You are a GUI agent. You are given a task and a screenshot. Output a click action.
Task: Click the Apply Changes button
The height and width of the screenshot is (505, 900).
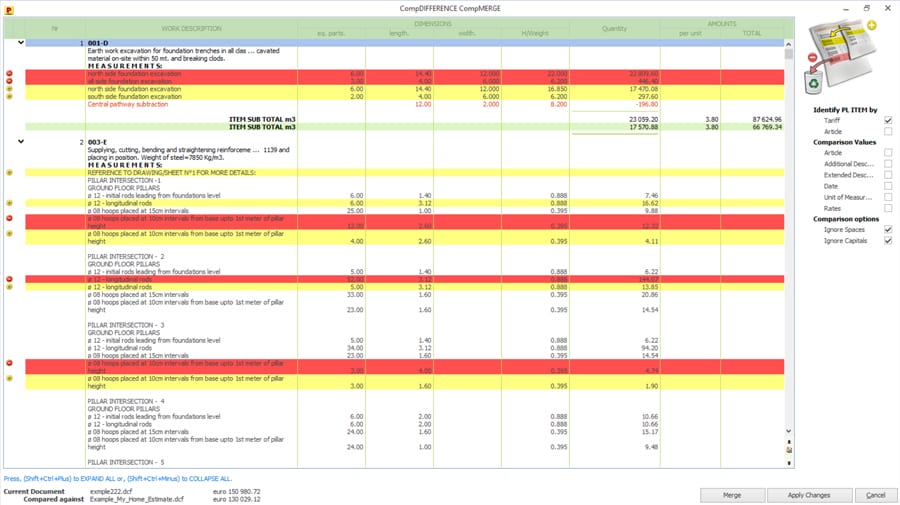[x=809, y=495]
